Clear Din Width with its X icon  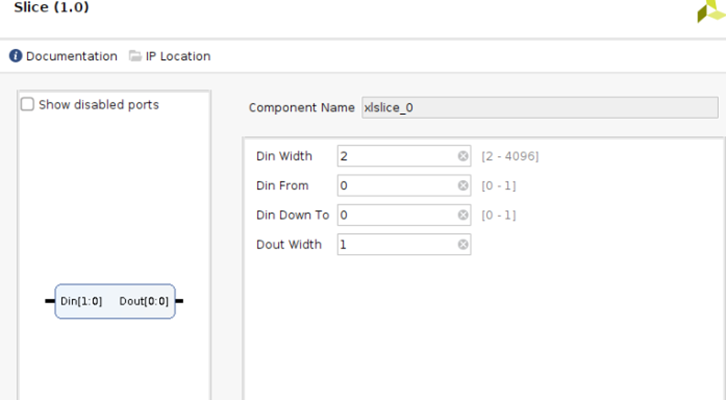click(463, 156)
